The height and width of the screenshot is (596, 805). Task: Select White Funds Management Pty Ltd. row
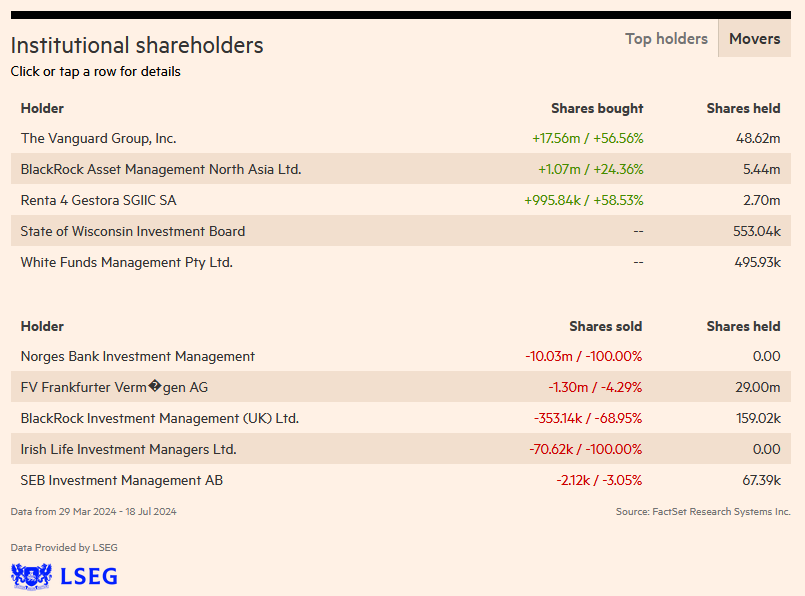[127, 262]
